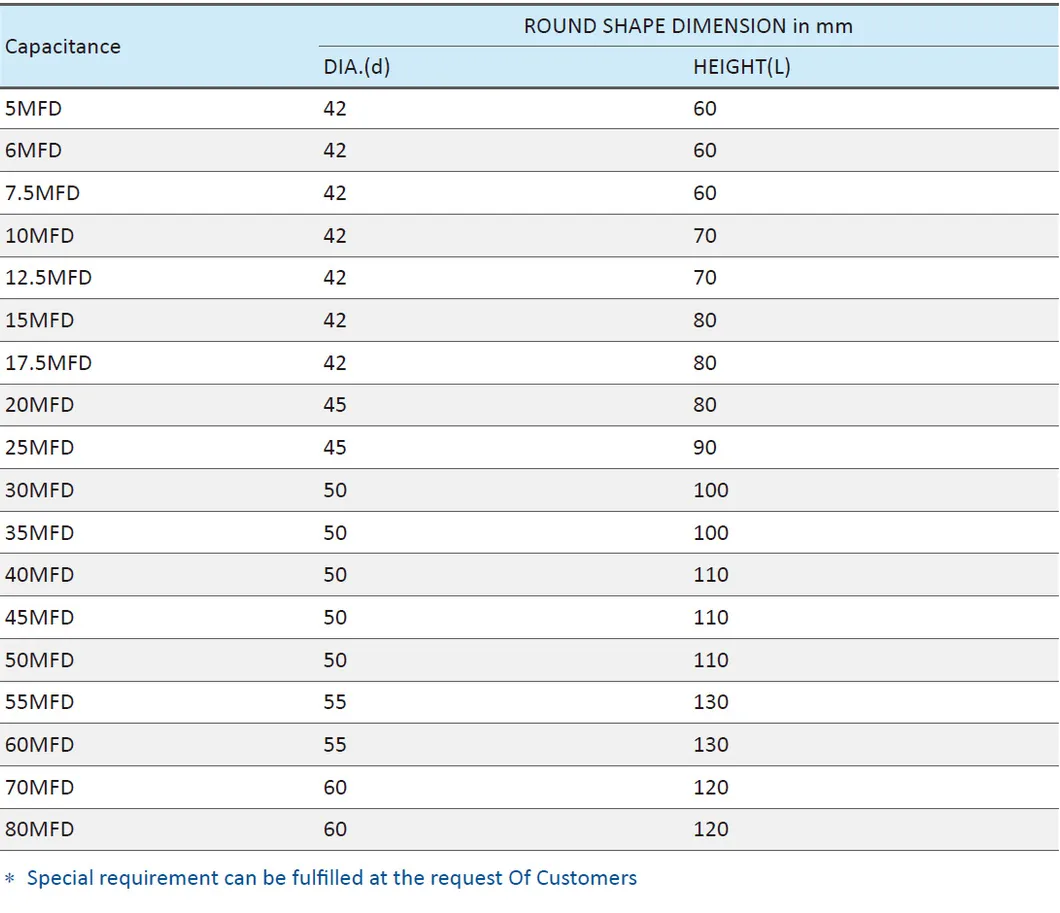Select the 55MFD row label
Image resolution: width=1060 pixels, height=913 pixels.
[x=39, y=702]
